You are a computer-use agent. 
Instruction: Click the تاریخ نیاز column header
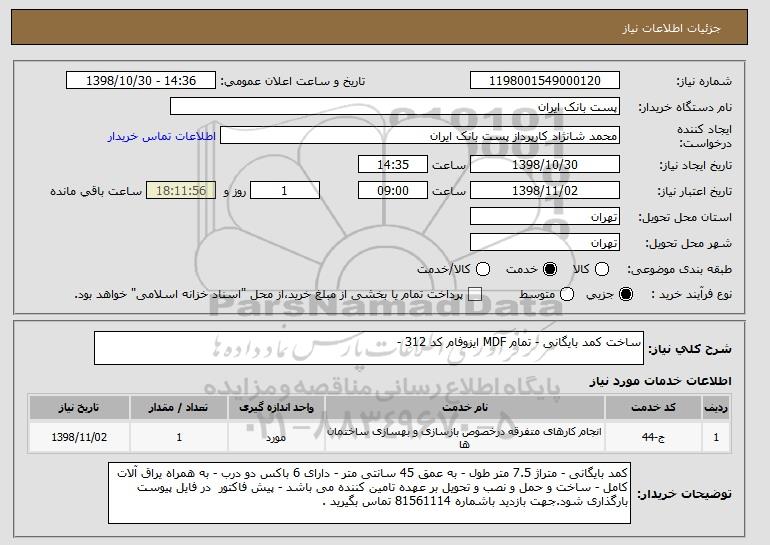[79, 408]
